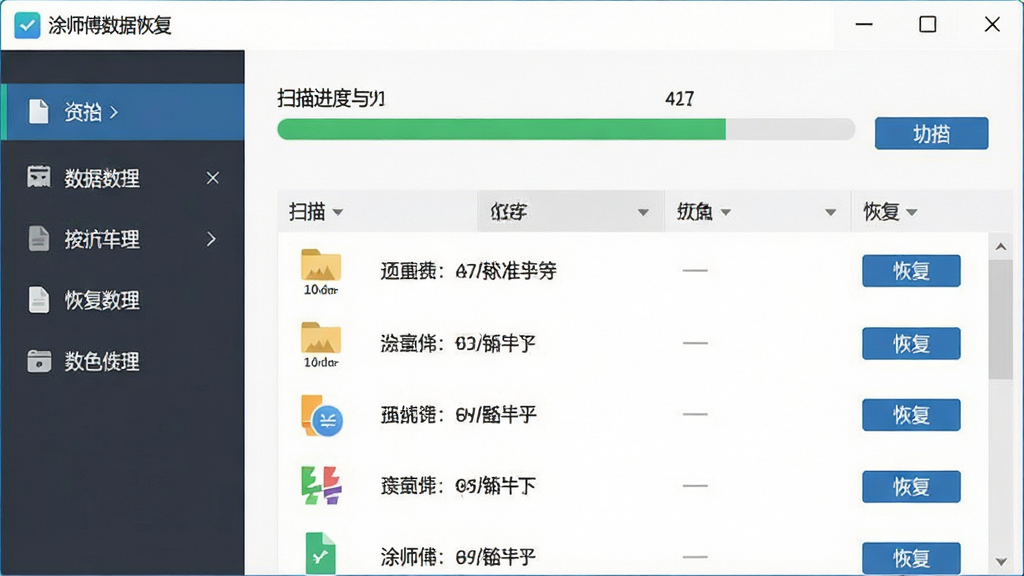Screen dimensions: 1024x576
Task: Click the 扫描进度 label above the bar
Action: (x=331, y=99)
